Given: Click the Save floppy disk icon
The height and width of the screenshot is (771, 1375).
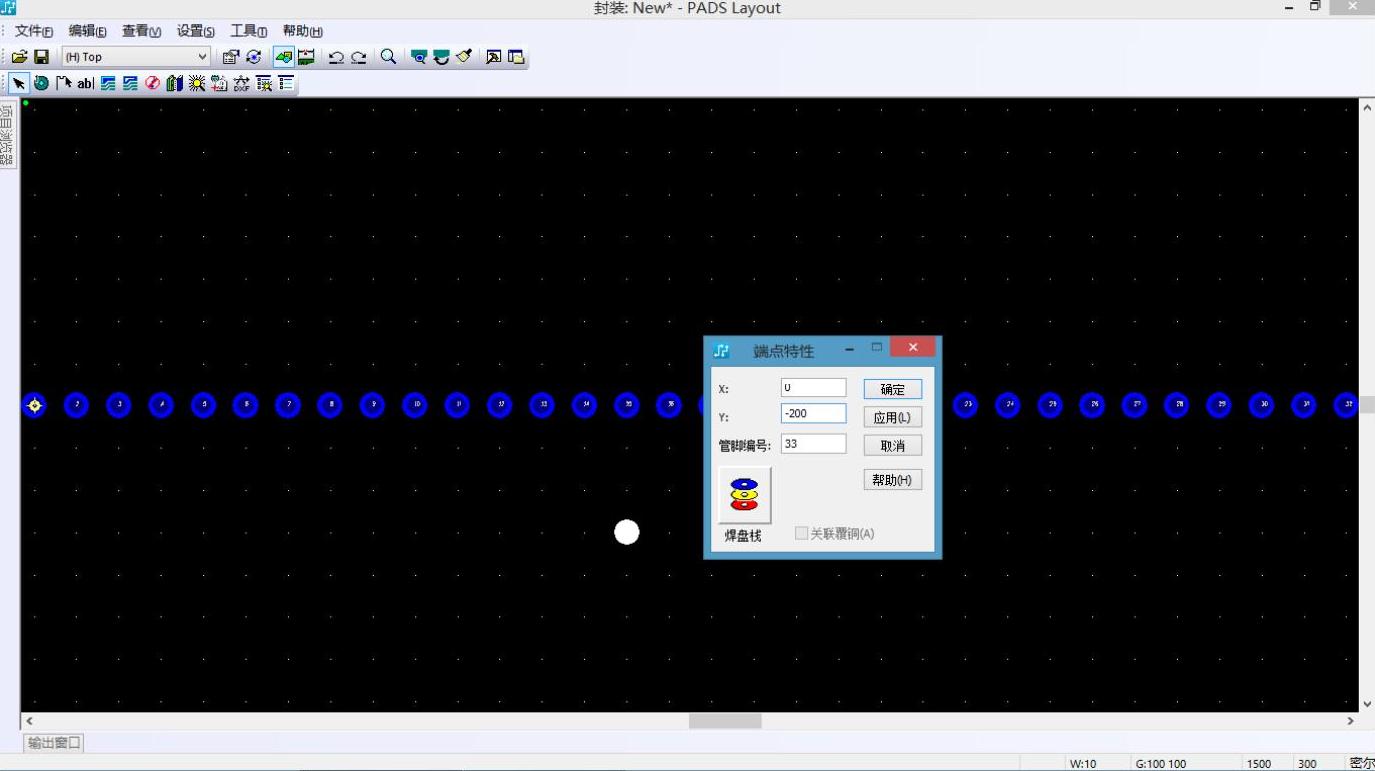Looking at the screenshot, I should coord(42,57).
